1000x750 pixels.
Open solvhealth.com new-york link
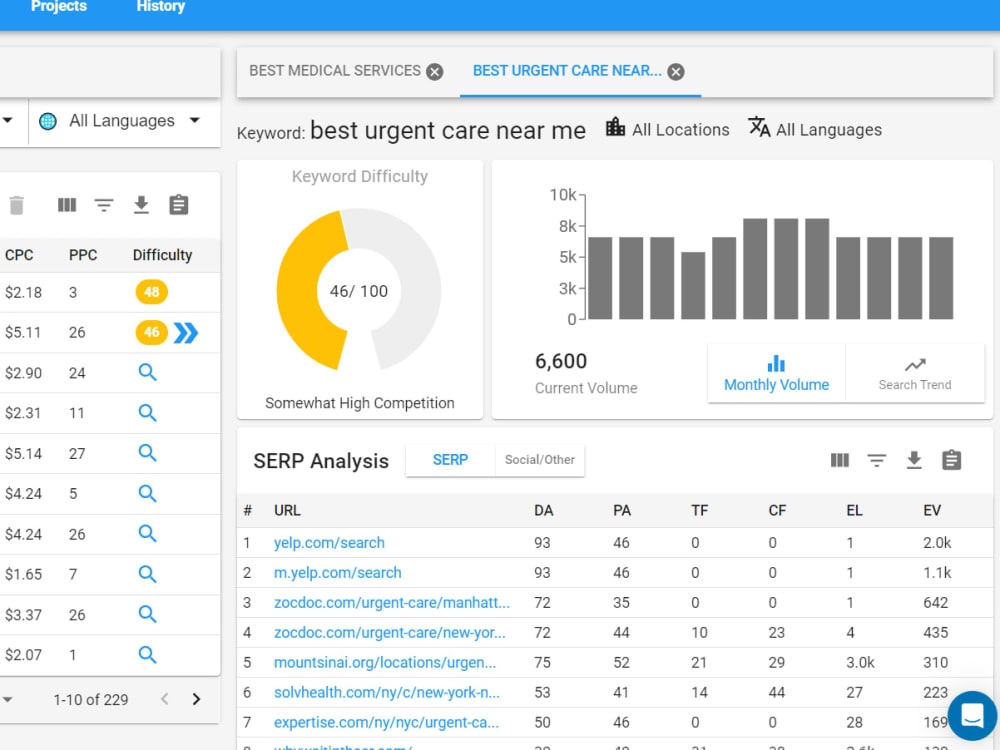click(386, 693)
